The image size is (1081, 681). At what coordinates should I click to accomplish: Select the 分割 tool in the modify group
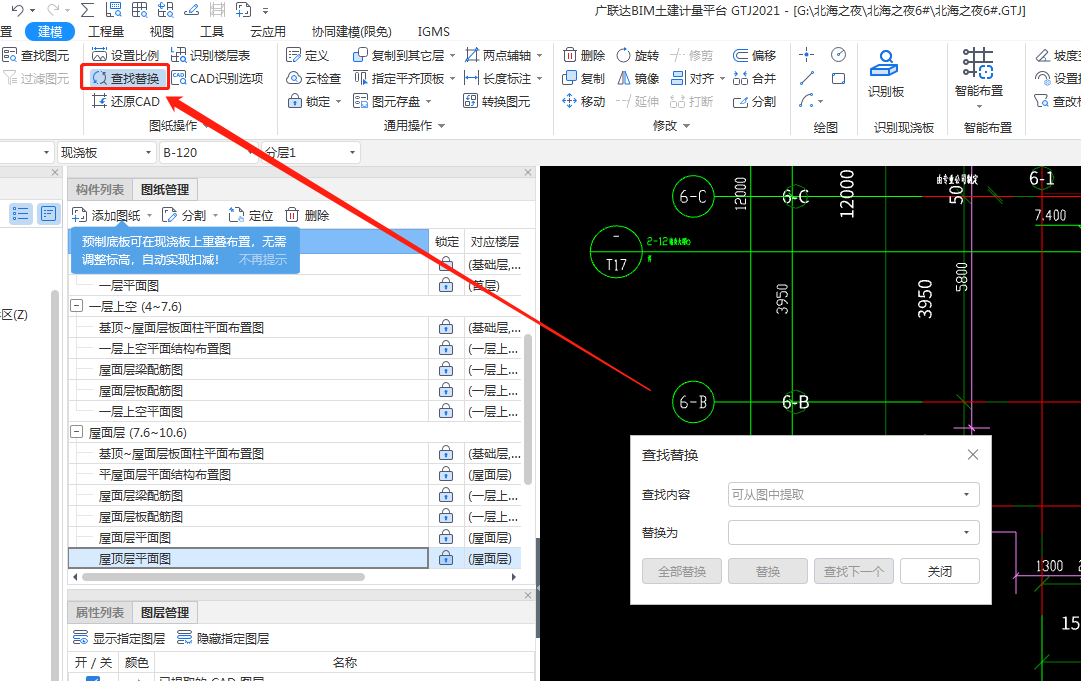[x=754, y=101]
